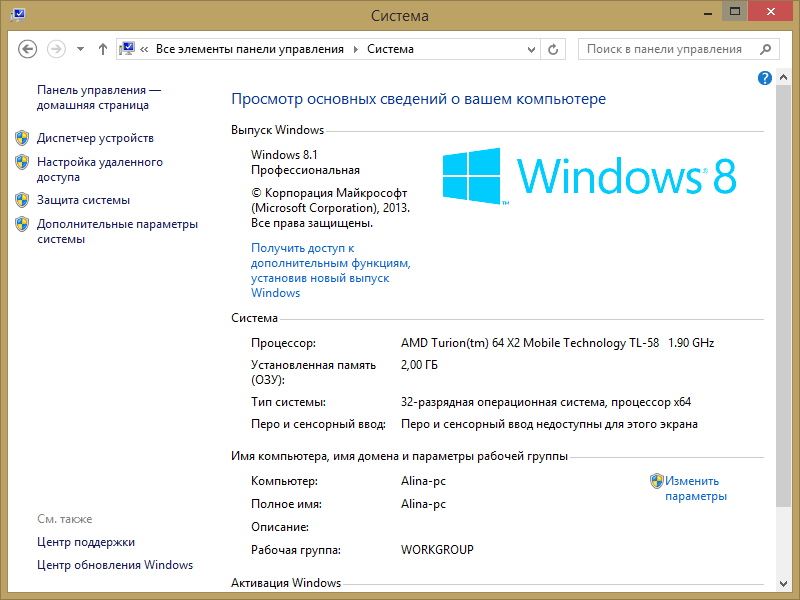Click 'Все элементы панели управления' breadcrumb
This screenshot has height=600, width=800.
249,49
